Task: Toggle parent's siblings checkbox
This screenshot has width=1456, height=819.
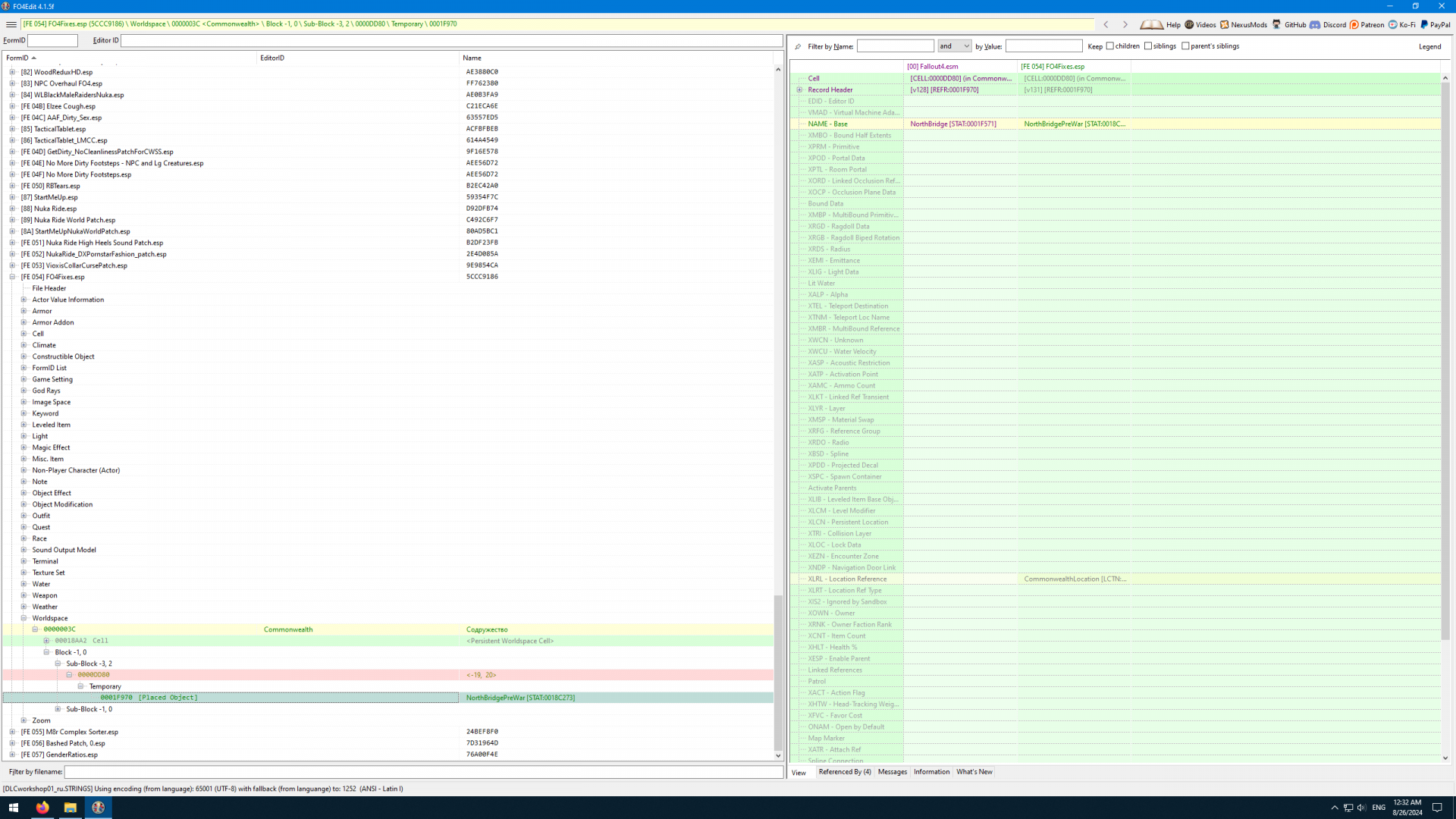Action: click(x=1186, y=46)
